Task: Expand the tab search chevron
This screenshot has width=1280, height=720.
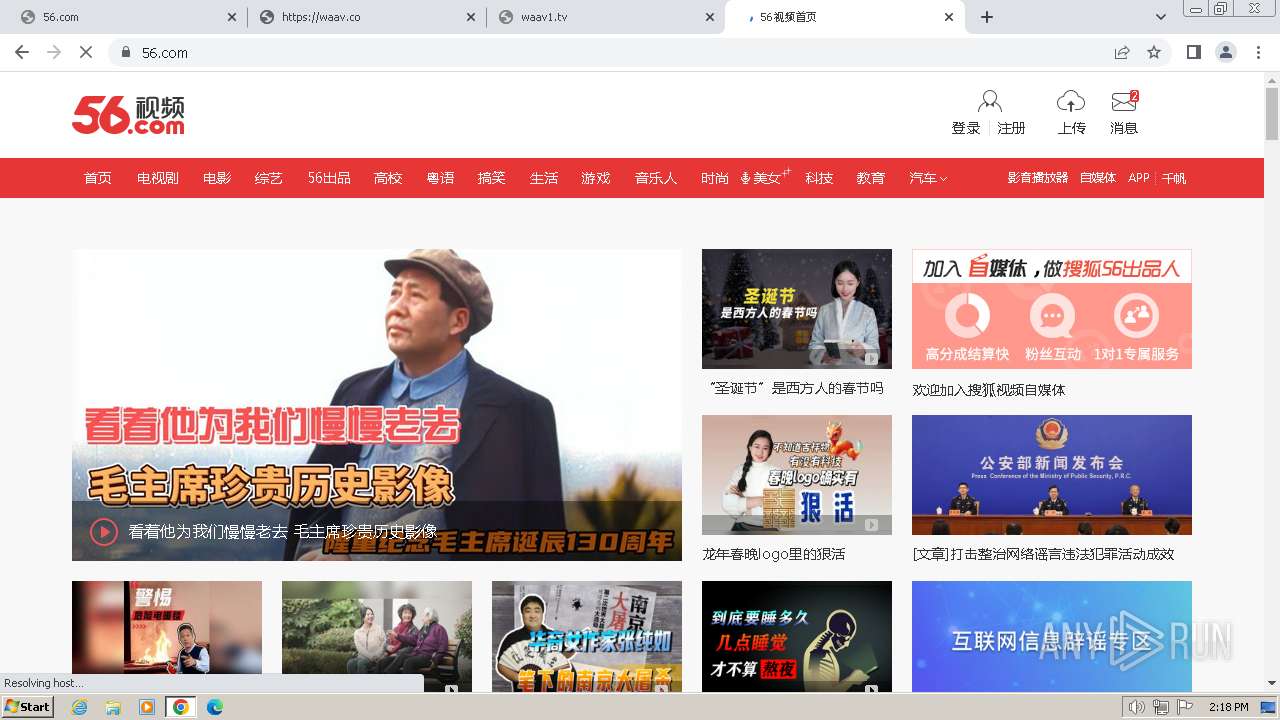Action: [x=1161, y=17]
